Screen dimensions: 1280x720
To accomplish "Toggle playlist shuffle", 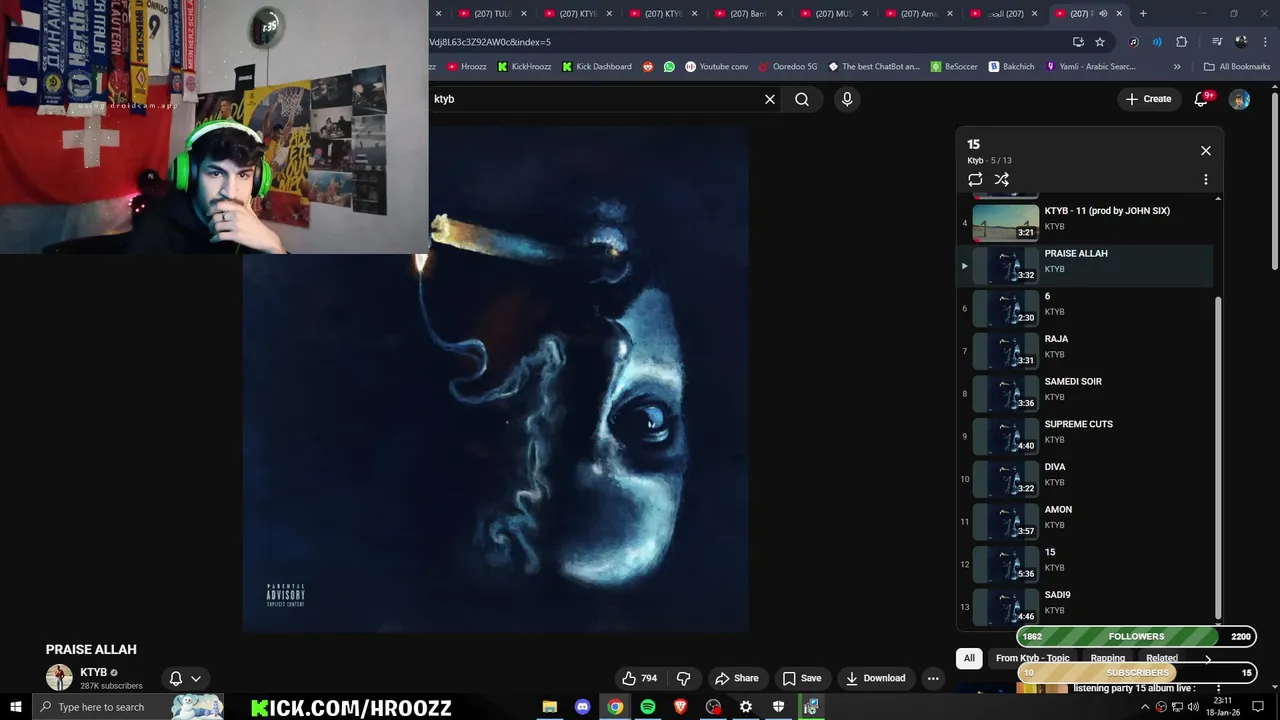I will click(1002, 179).
